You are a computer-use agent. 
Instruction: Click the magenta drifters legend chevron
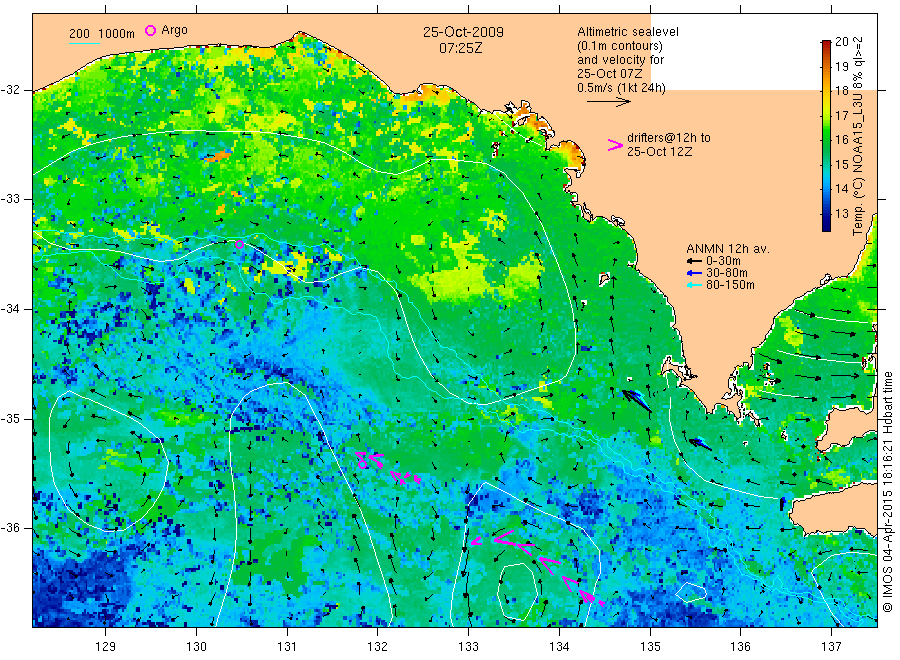pos(614,145)
